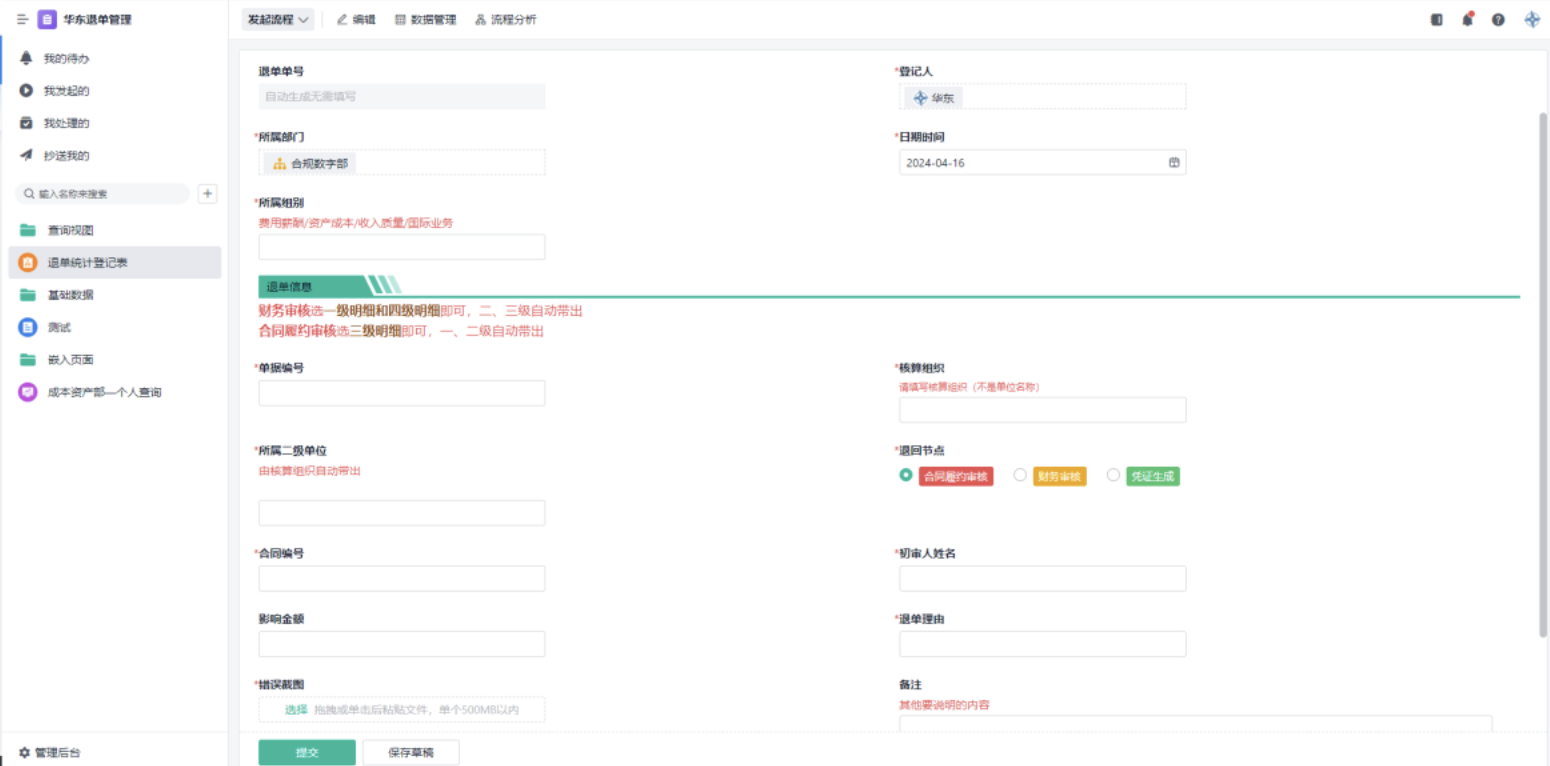The width and height of the screenshot is (1550, 766).
Task: Collapse the sidebar with the hamburger icon
Action: [x=22, y=19]
